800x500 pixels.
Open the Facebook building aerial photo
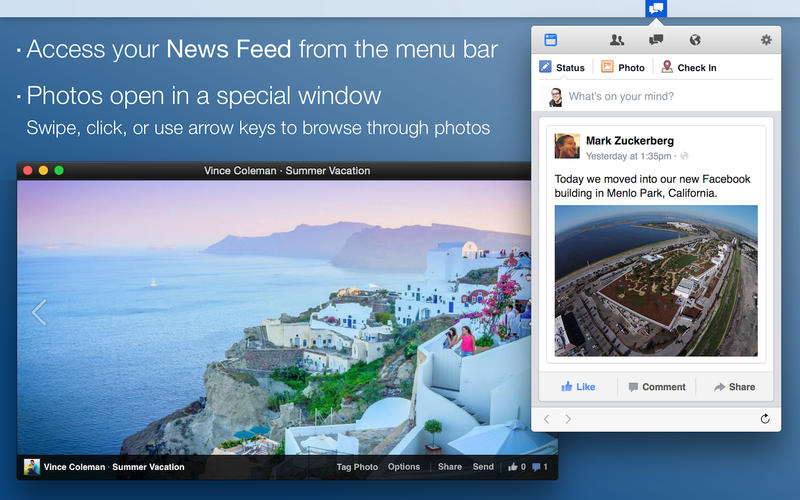point(656,281)
